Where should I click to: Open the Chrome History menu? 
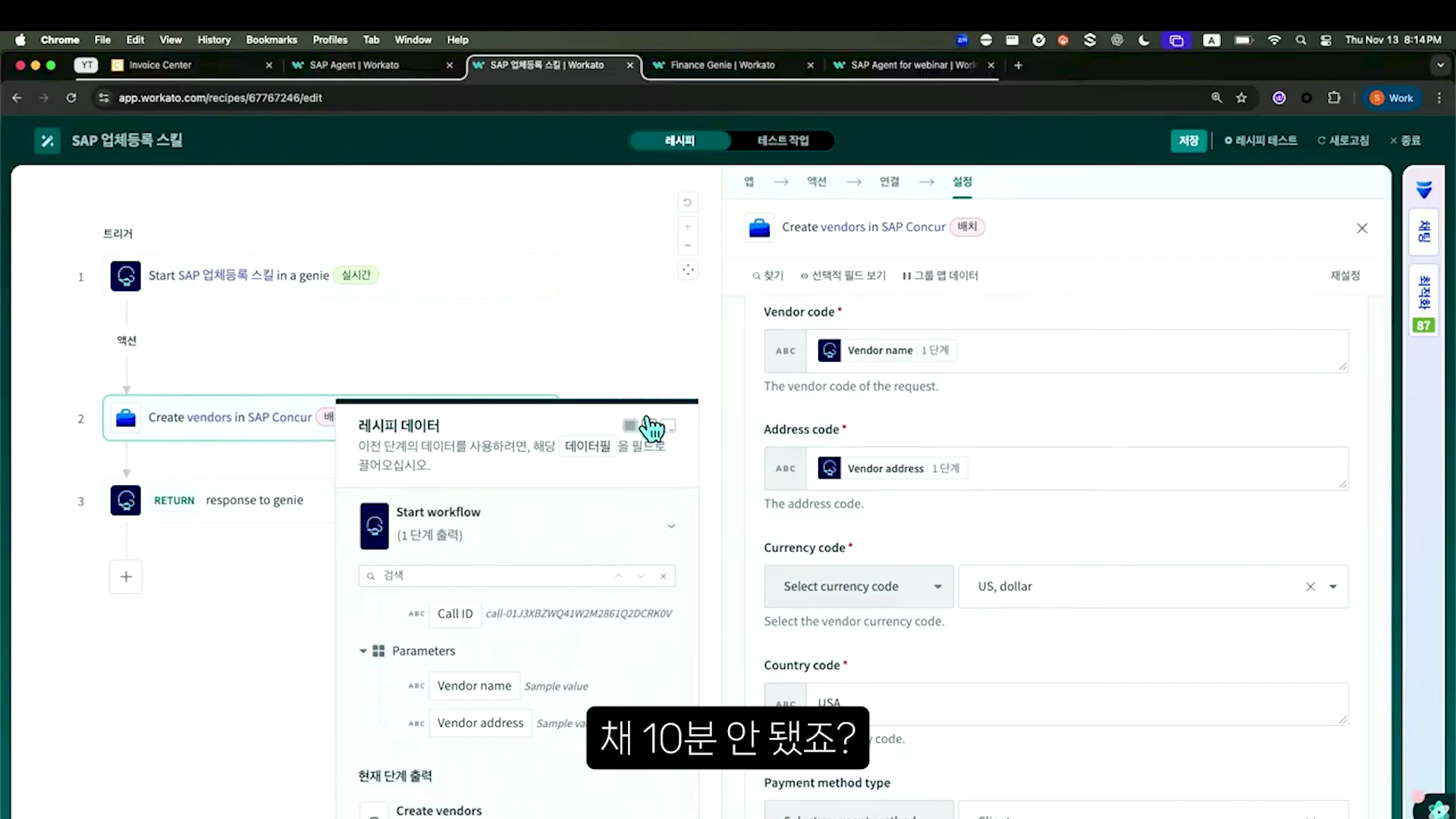coord(214,40)
